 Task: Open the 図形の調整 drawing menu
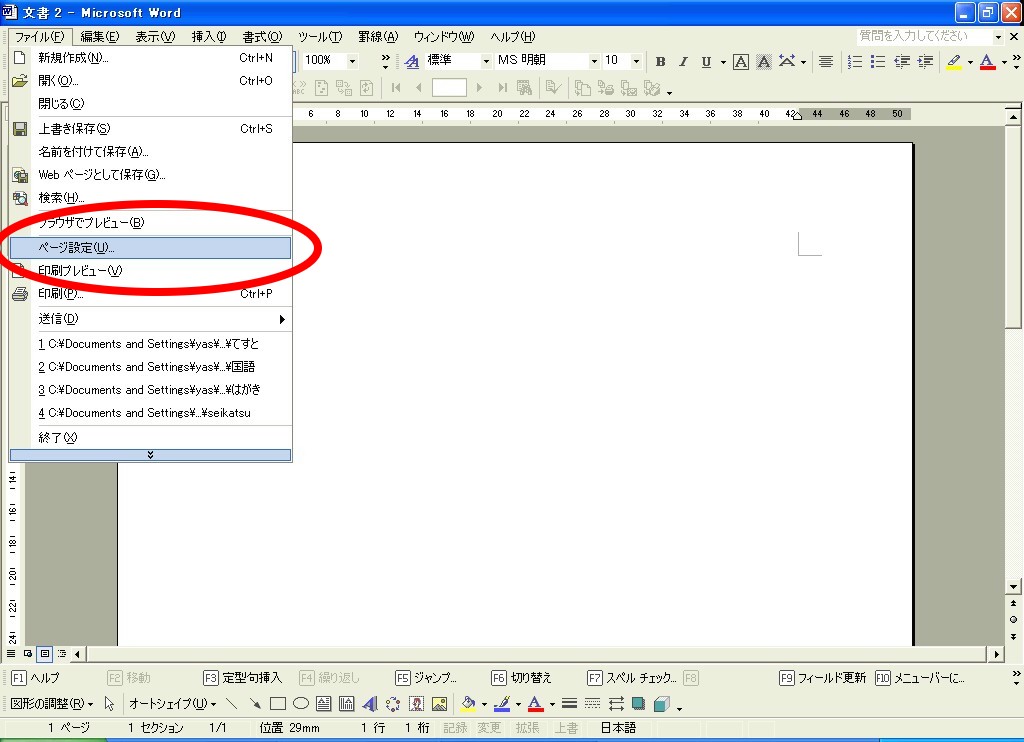point(52,704)
